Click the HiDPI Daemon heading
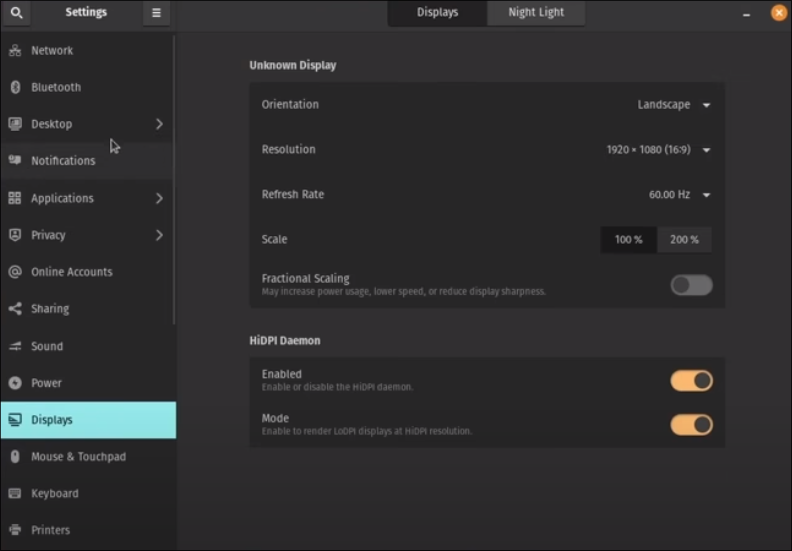Image resolution: width=792 pixels, height=551 pixels. tap(285, 340)
